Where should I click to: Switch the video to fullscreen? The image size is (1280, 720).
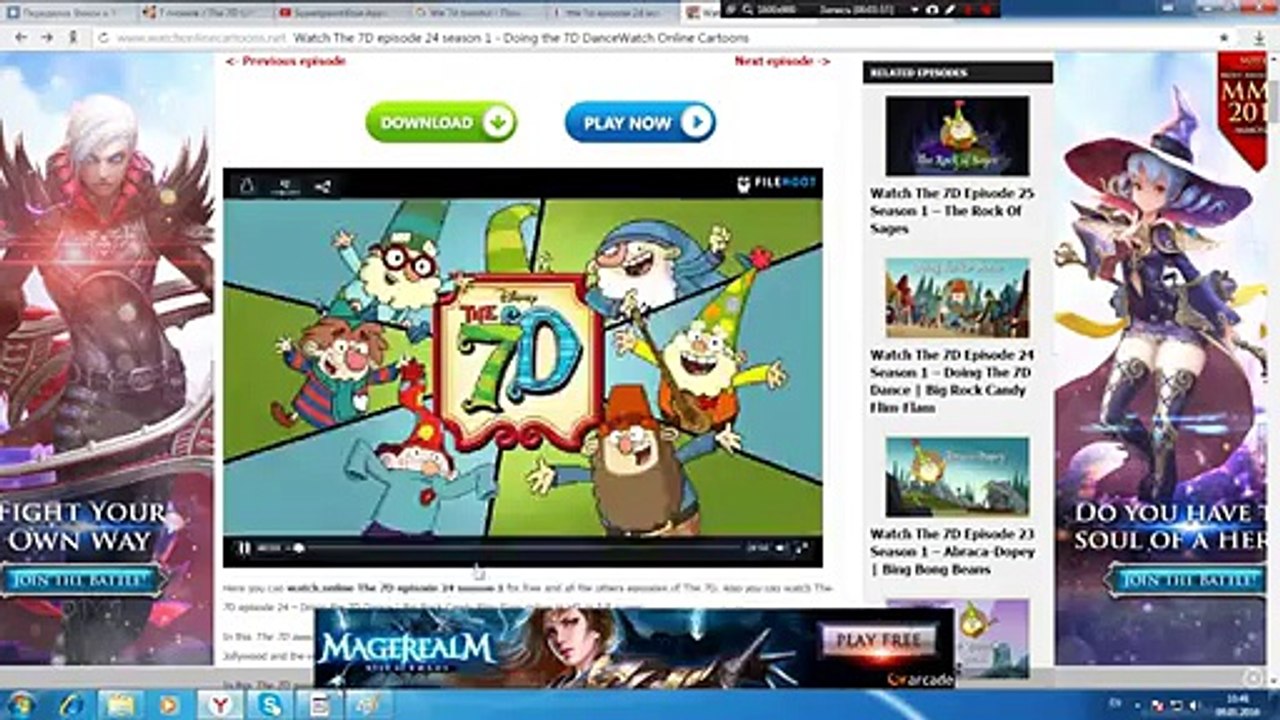point(800,548)
